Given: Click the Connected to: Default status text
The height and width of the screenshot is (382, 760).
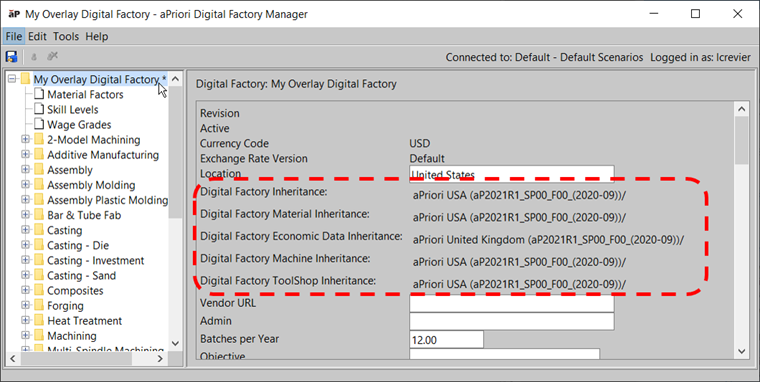Looking at the screenshot, I should [x=544, y=57].
